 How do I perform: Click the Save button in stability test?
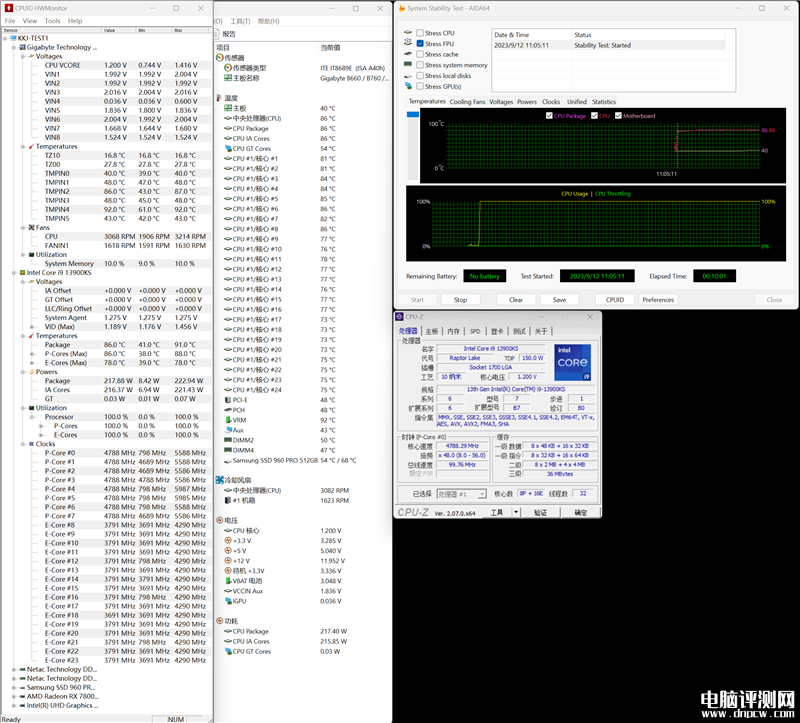point(559,300)
